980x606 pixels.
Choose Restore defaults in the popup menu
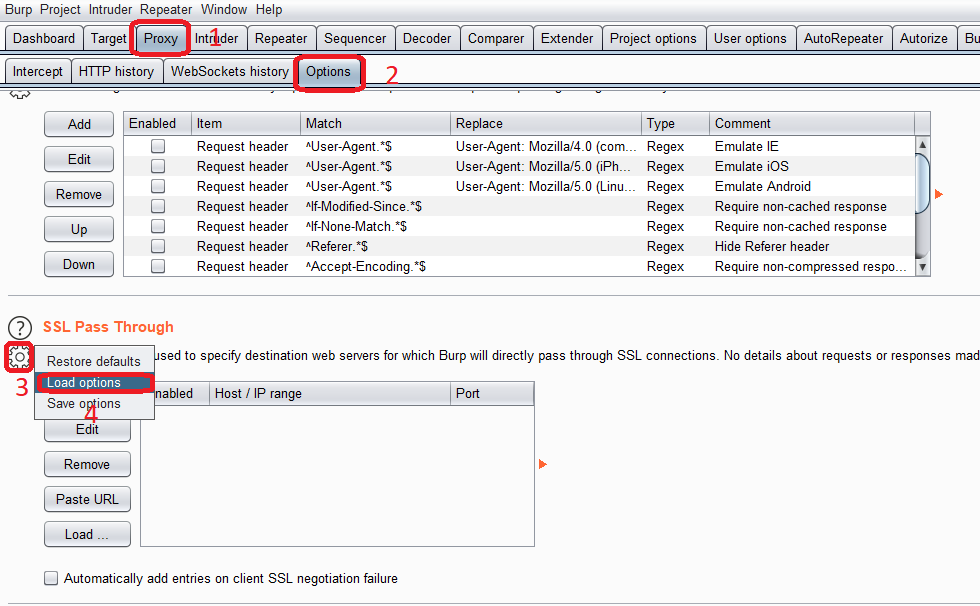pyautogui.click(x=94, y=361)
